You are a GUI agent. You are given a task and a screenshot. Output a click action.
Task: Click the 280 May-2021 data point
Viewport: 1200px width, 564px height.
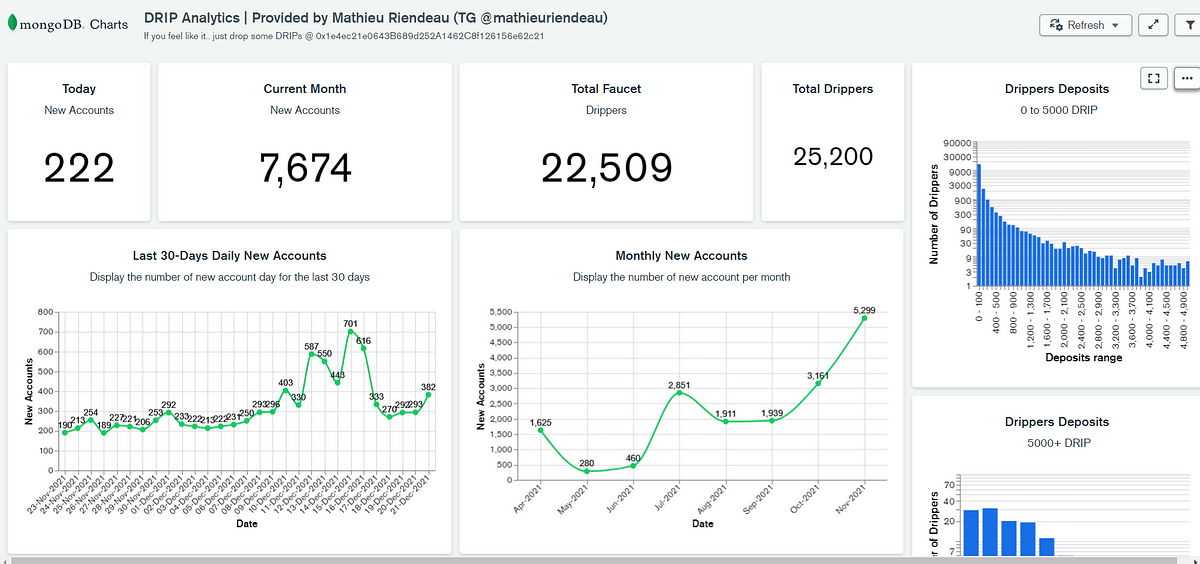[587, 472]
